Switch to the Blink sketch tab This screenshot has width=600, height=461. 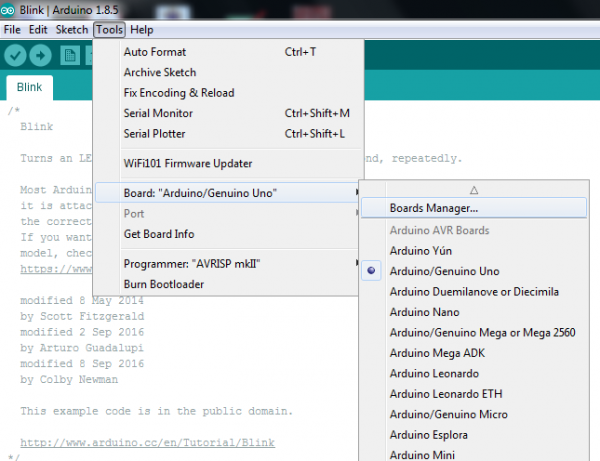29,87
